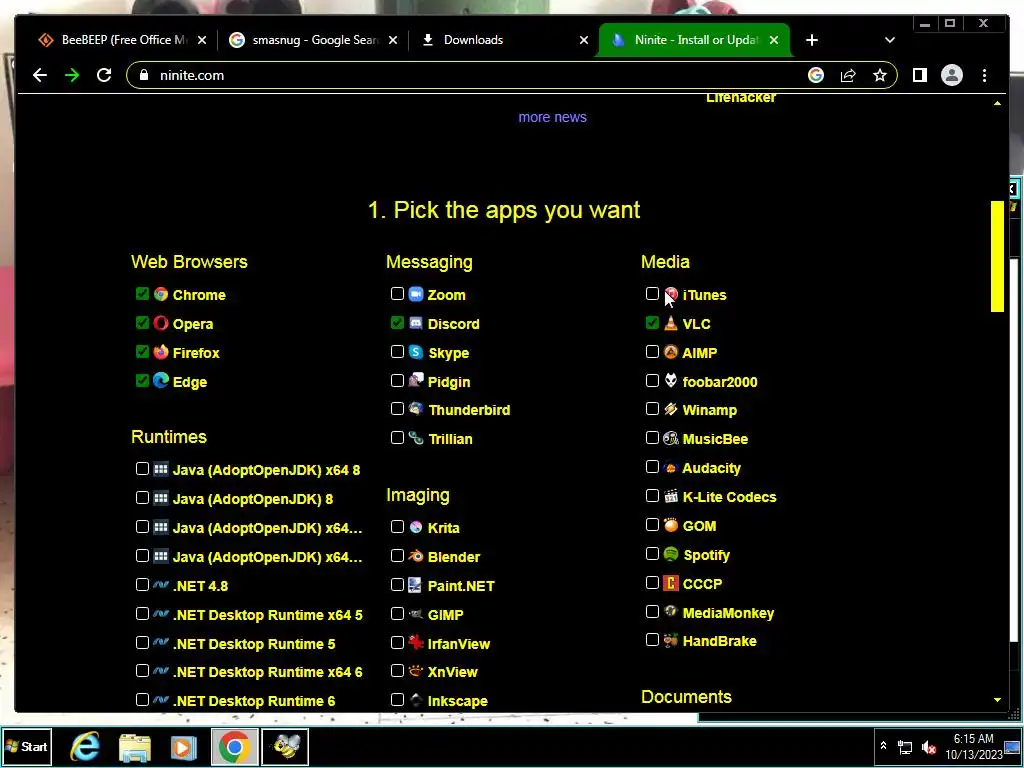Click the GOM player icon
The height and width of the screenshot is (768, 1024).
pos(671,525)
